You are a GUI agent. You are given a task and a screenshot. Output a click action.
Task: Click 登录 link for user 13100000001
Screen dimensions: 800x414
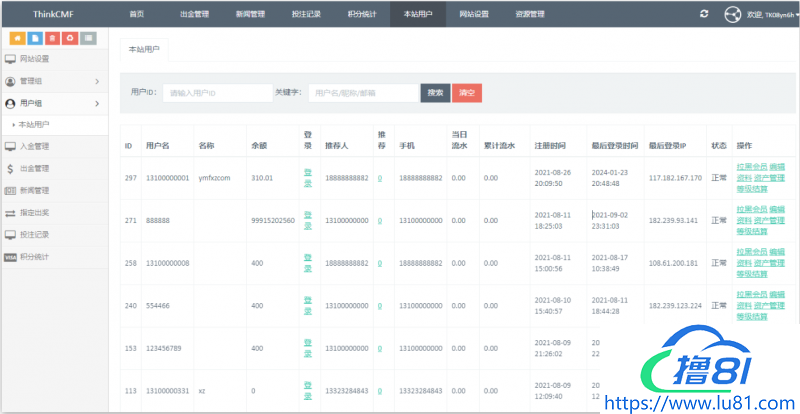308,178
